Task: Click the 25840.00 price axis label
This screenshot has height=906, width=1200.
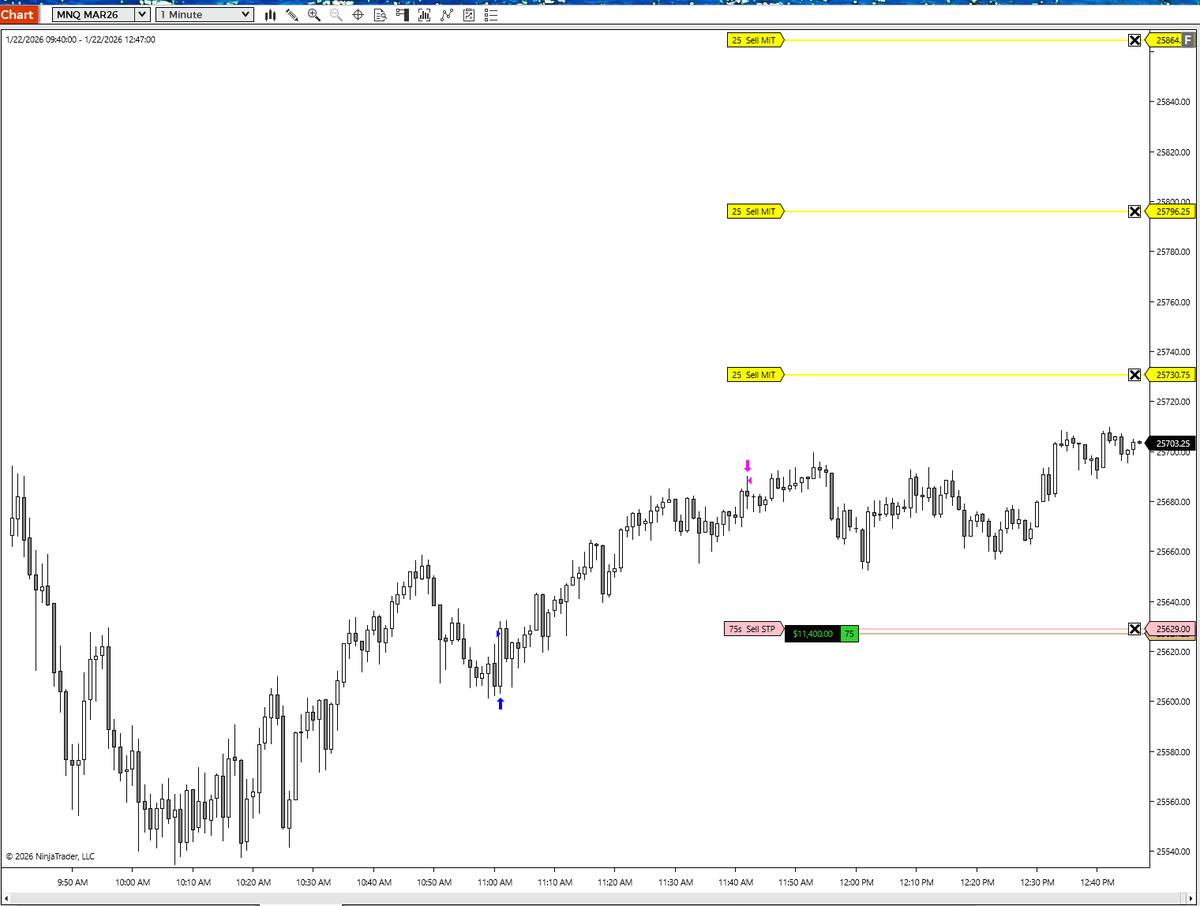Action: (x=1174, y=102)
